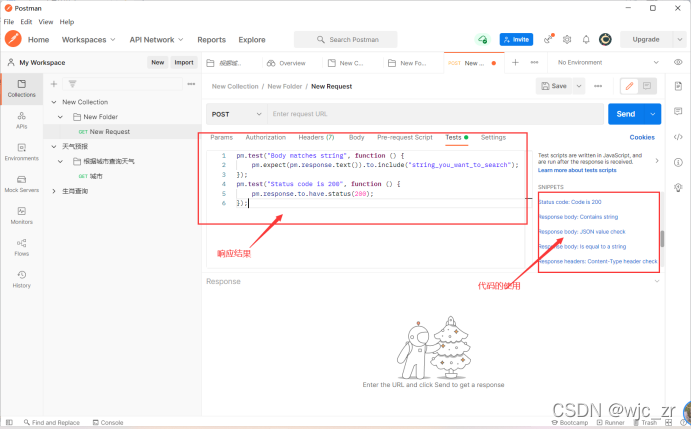Collapse the 天气预报 collection
The image size is (691, 430).
pyautogui.click(x=54, y=146)
